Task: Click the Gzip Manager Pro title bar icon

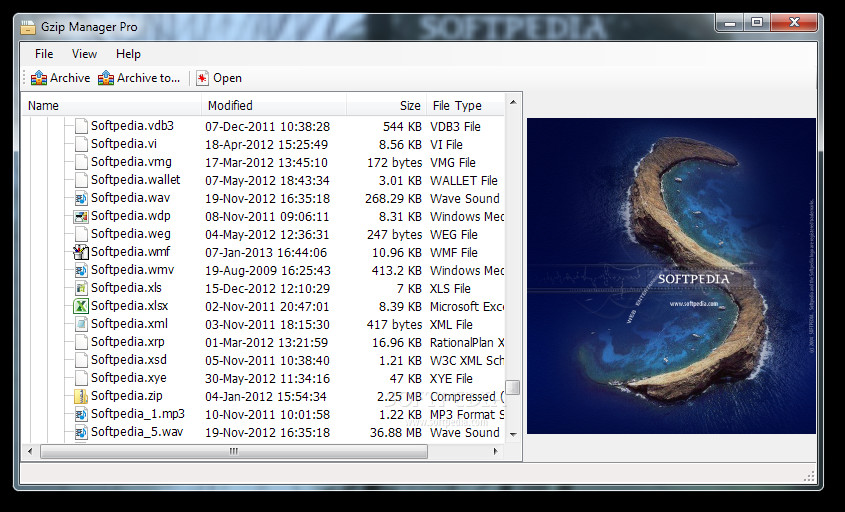Action: [x=27, y=27]
